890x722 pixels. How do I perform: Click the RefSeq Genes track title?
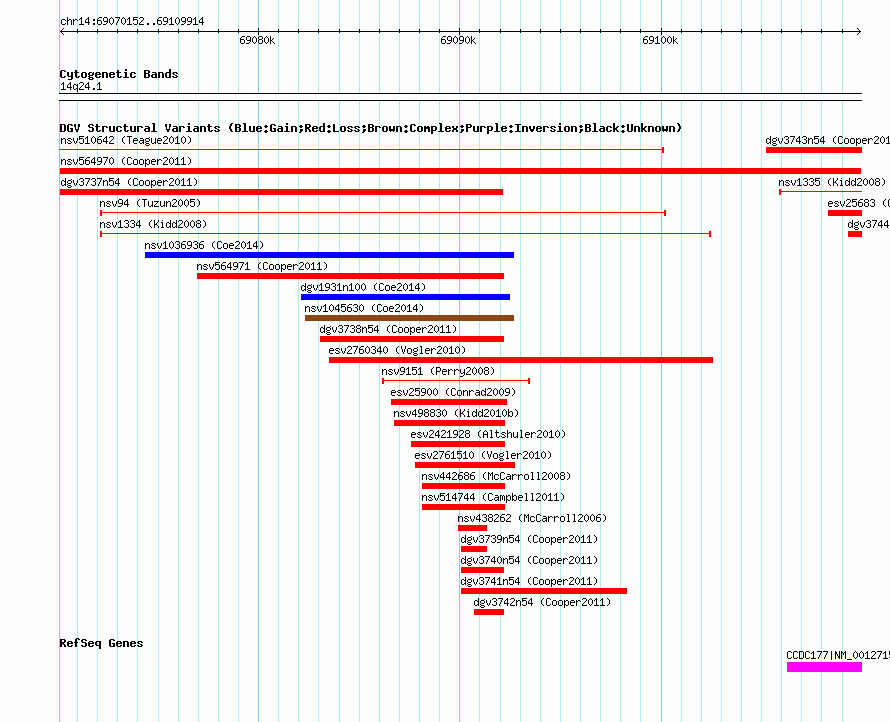click(x=102, y=643)
